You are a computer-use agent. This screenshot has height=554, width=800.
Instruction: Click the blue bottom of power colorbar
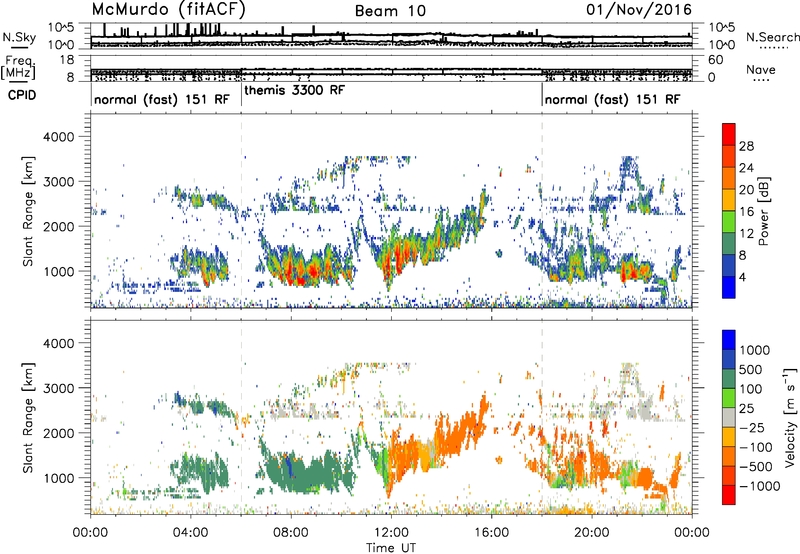[x=729, y=287]
